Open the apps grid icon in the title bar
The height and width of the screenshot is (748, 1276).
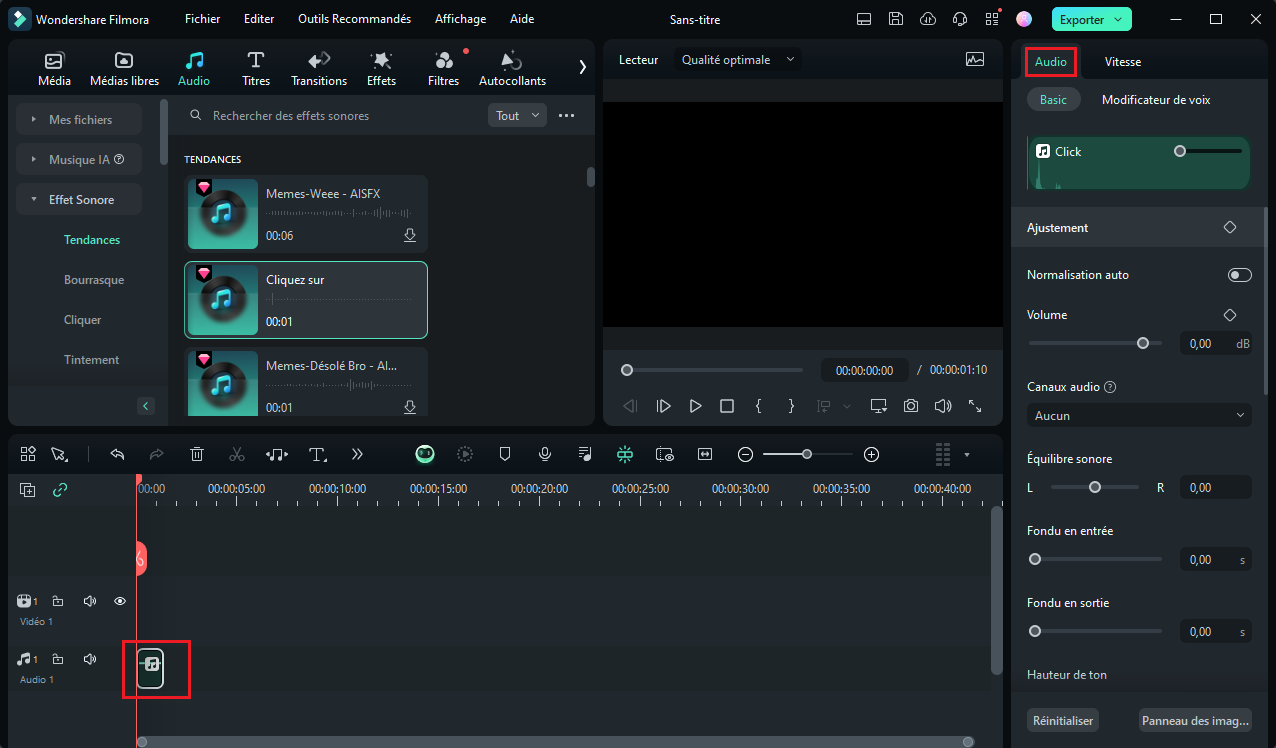pos(992,19)
